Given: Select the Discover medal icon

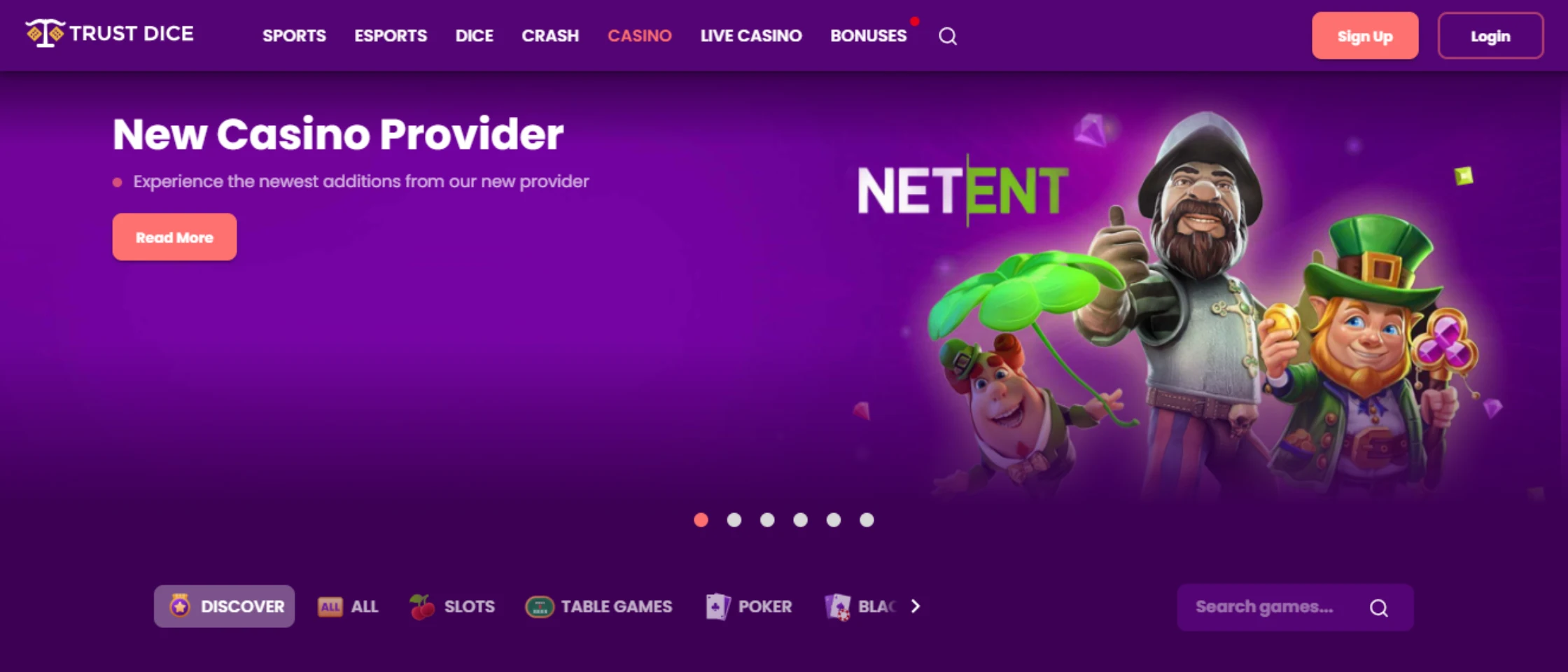Looking at the screenshot, I should 180,605.
